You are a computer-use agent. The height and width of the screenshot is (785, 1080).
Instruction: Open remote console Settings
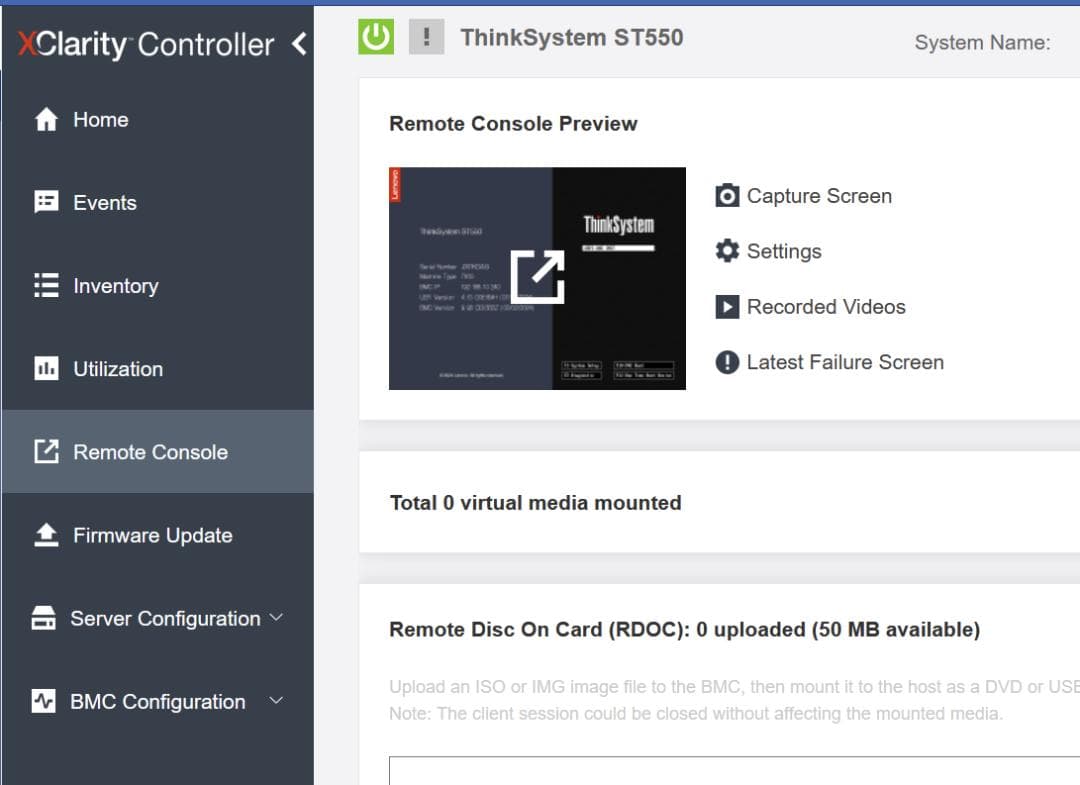point(783,251)
